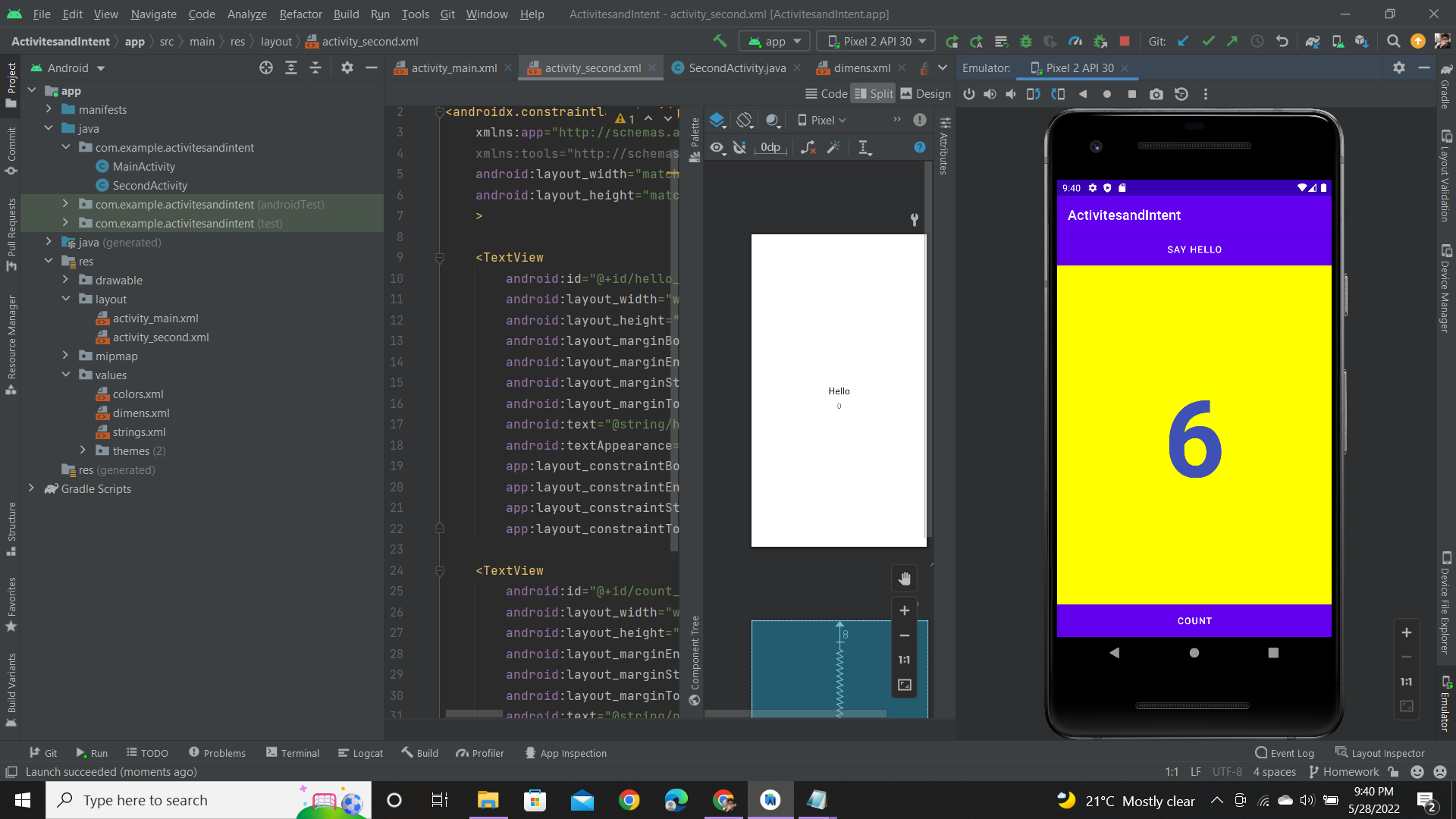Raise emulator volume icon
This screenshot has width=1456, height=819.
pyautogui.click(x=990, y=94)
